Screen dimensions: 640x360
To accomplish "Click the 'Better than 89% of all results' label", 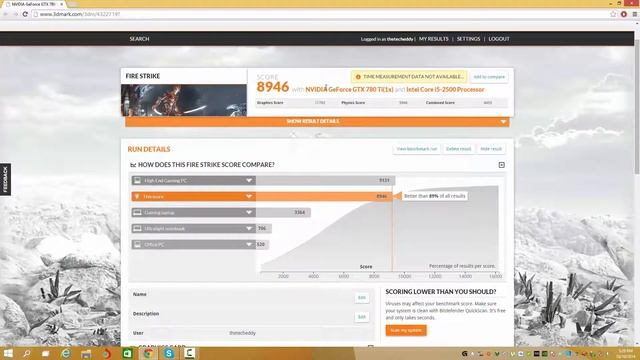I will [434, 196].
